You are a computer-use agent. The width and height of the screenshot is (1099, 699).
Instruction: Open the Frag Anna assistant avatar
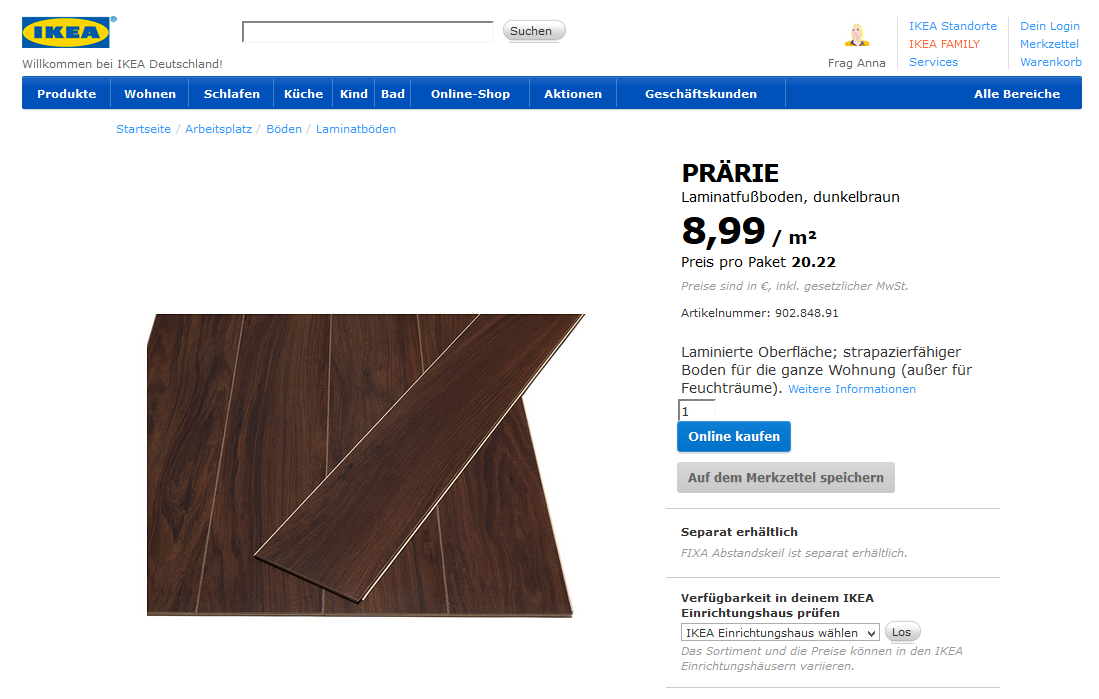coord(856,35)
